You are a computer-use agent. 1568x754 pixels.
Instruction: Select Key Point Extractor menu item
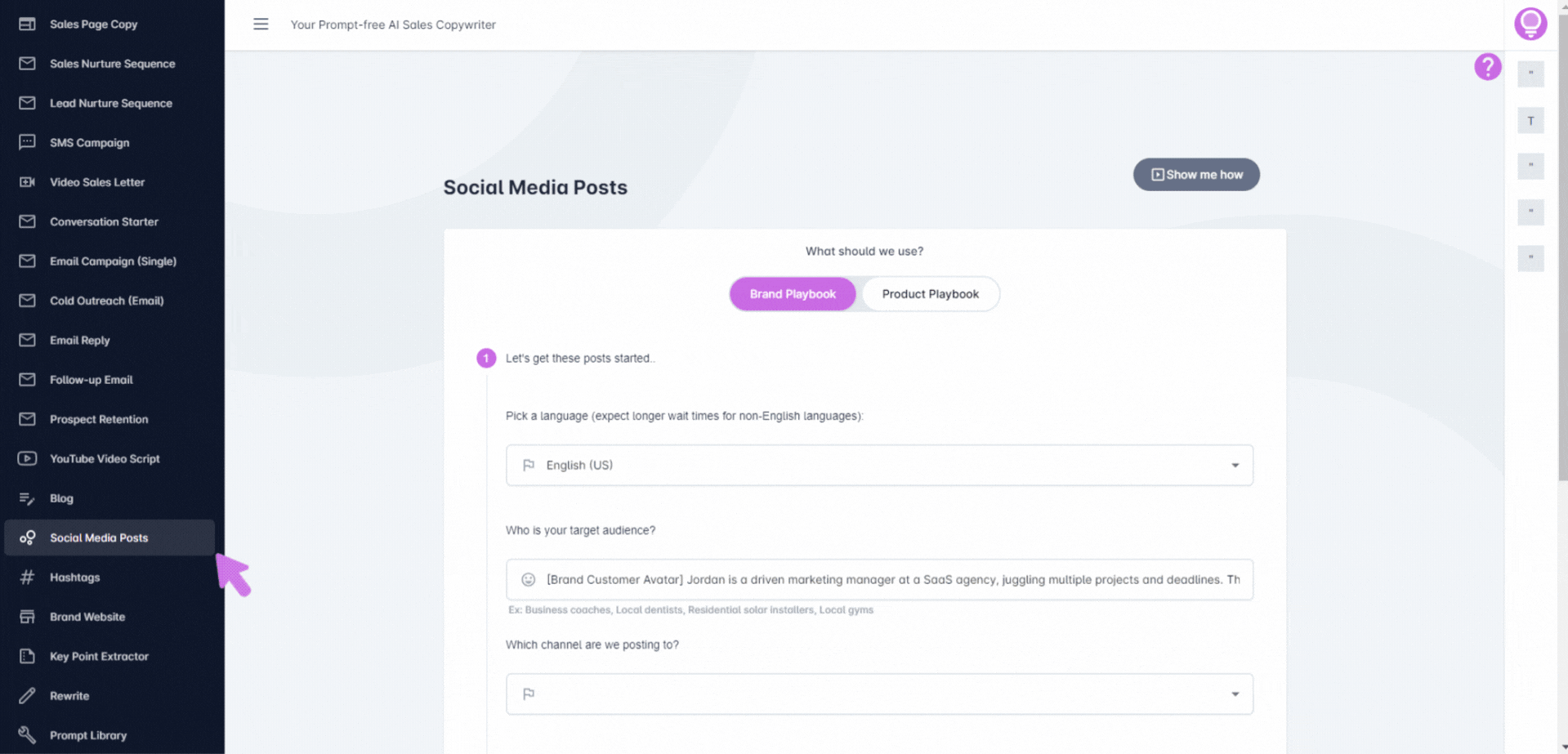[99, 656]
